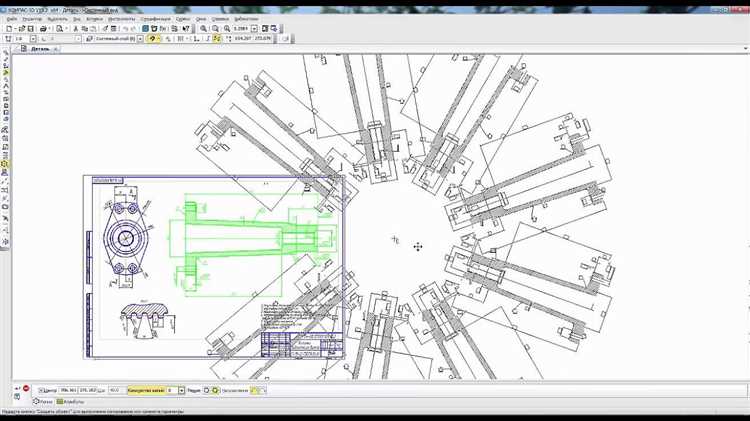Undo the last action
Viewport: 750px width, 421px height.
point(125,29)
